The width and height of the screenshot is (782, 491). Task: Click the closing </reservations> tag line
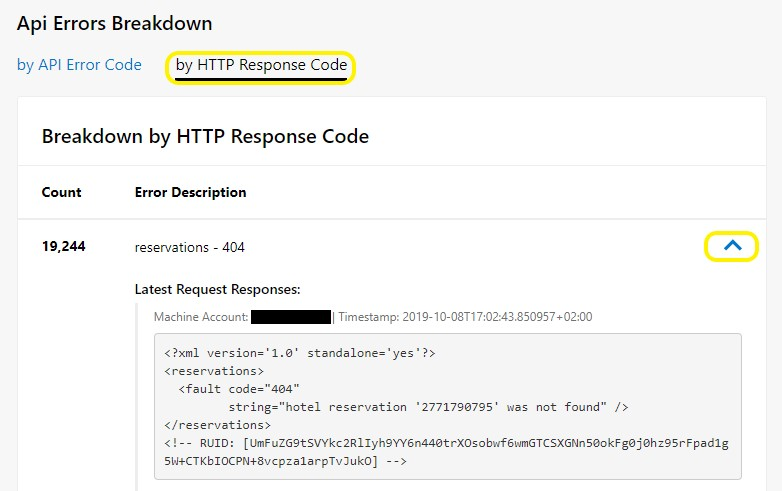tap(217, 425)
